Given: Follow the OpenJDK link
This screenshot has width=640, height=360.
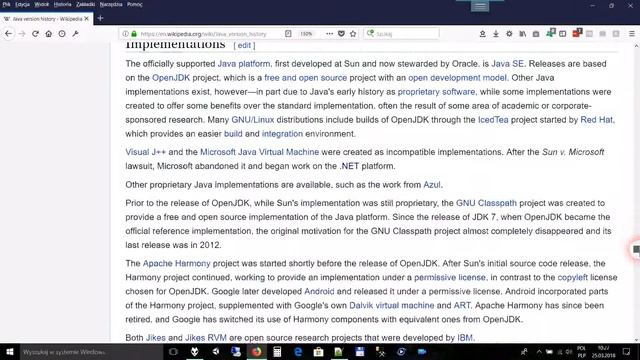Looking at the screenshot, I should [x=171, y=78].
